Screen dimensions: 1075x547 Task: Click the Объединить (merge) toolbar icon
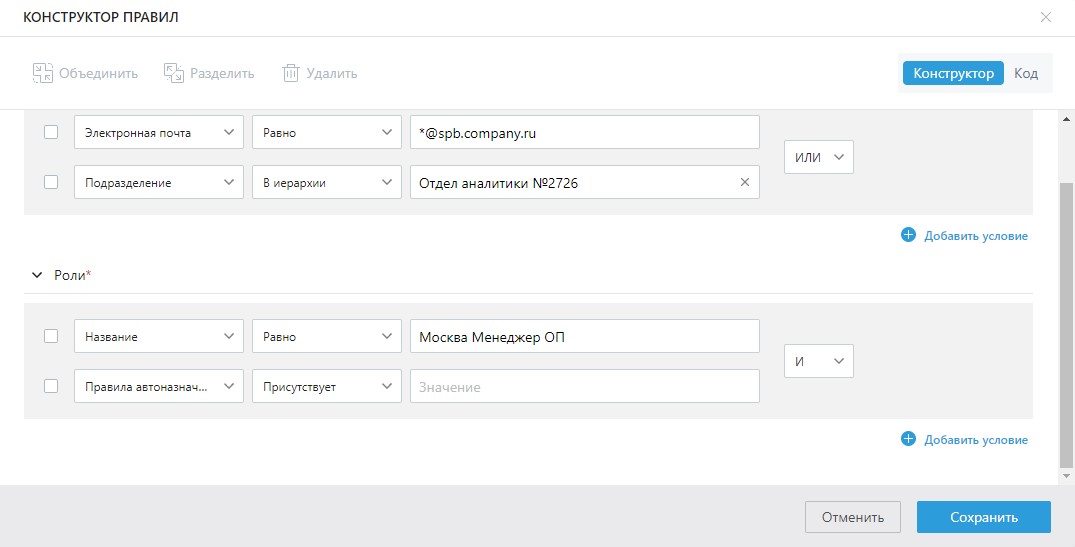(43, 73)
